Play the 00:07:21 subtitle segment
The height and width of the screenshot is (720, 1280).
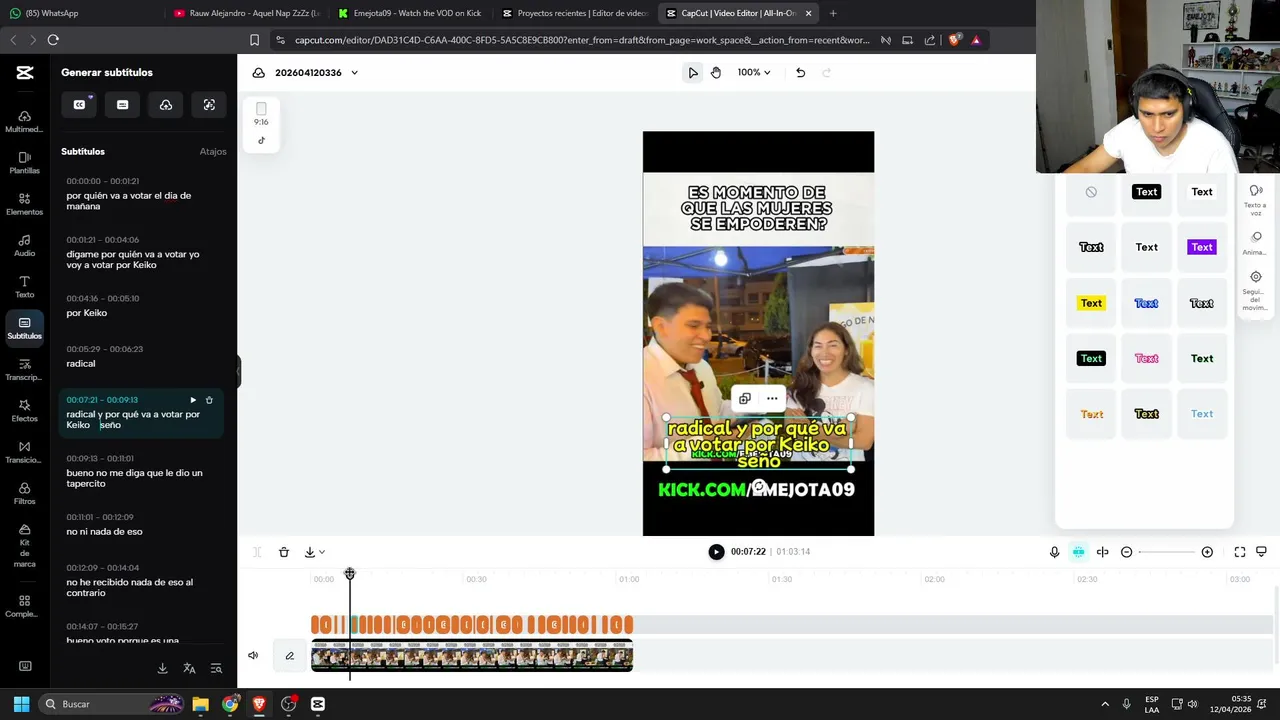click(x=193, y=400)
